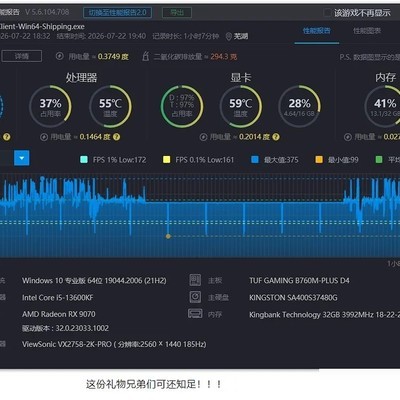
Task: Click the KINGSTON SA400S37480G text
Action: coord(293,297)
